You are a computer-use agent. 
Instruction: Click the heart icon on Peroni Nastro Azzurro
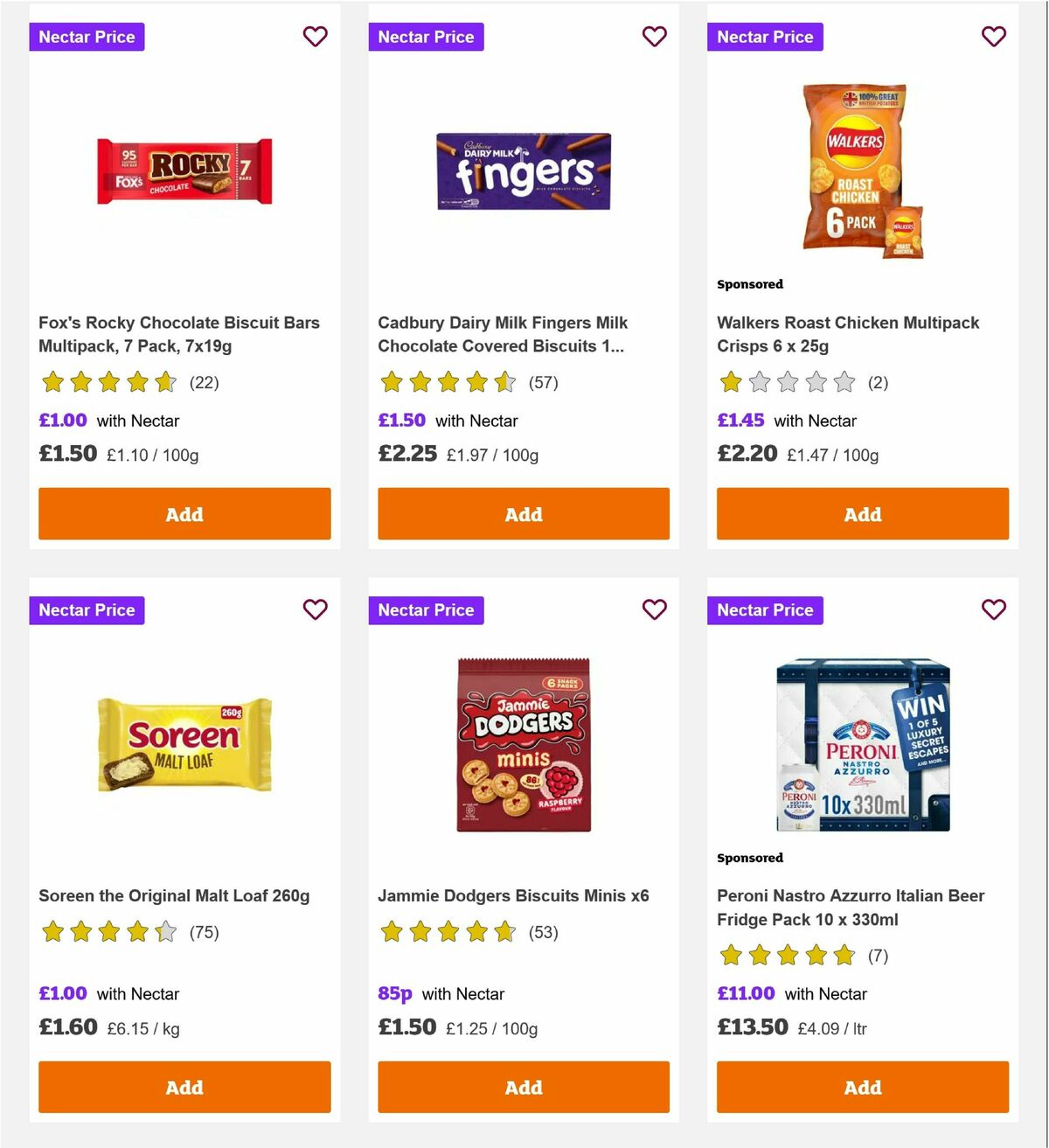click(994, 609)
